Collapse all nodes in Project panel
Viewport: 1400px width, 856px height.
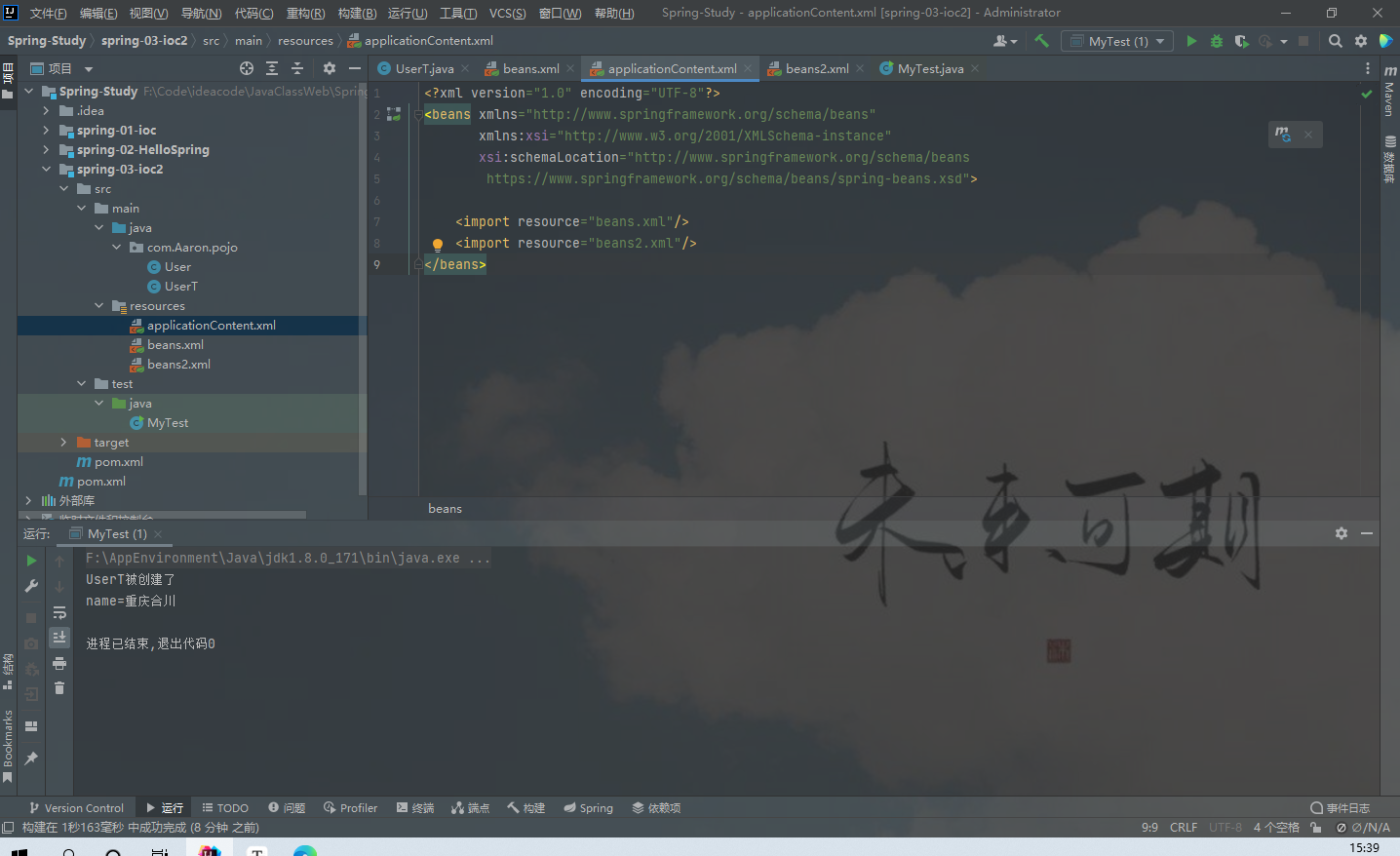click(297, 68)
